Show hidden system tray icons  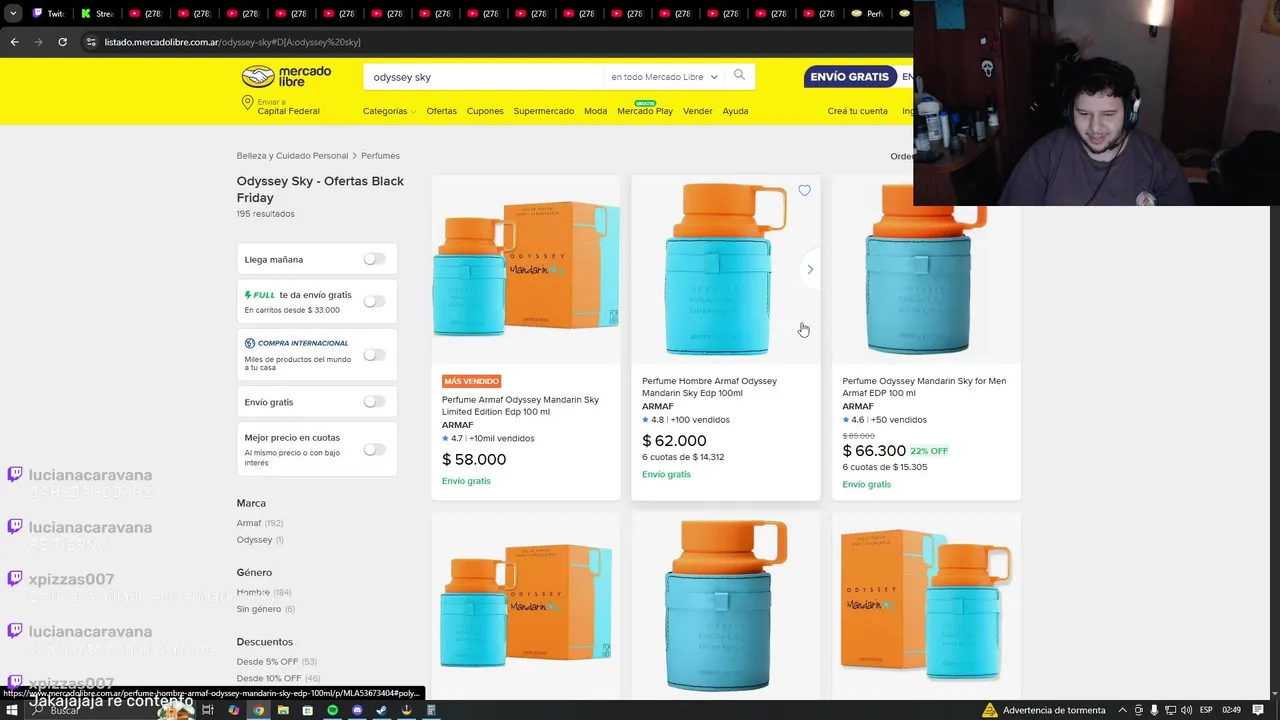[x=1123, y=710]
